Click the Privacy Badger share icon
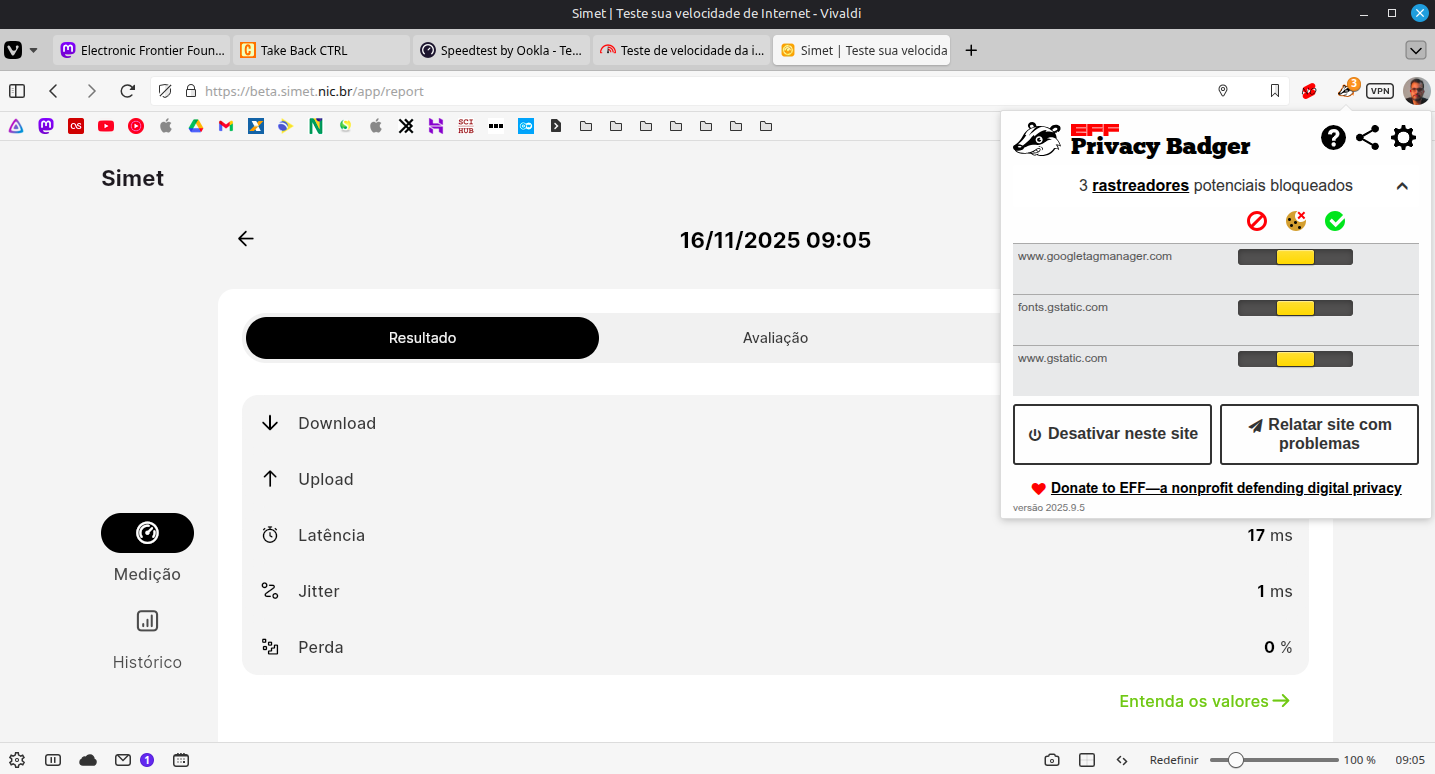This screenshot has height=774, width=1435. pos(1367,138)
